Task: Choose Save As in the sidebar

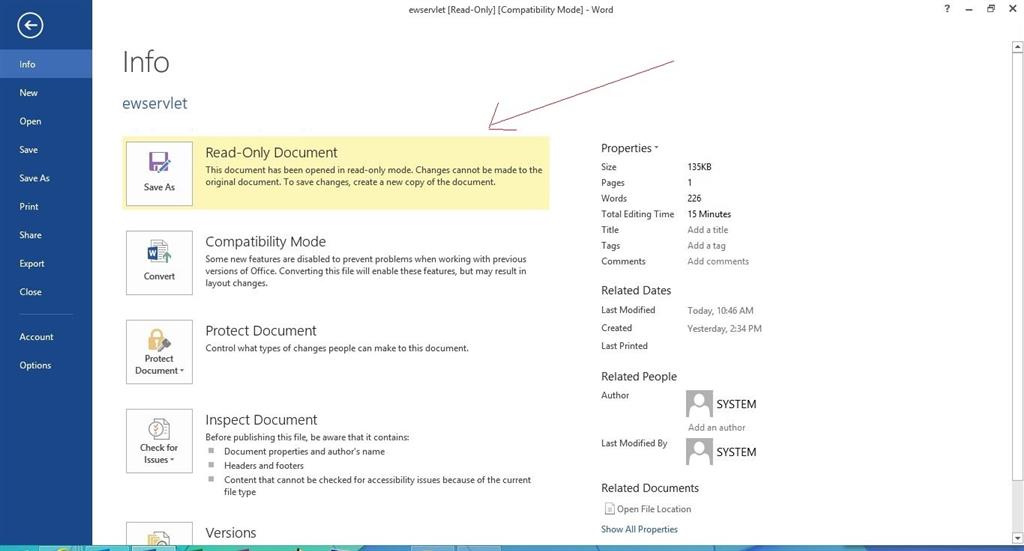Action: [x=46, y=178]
